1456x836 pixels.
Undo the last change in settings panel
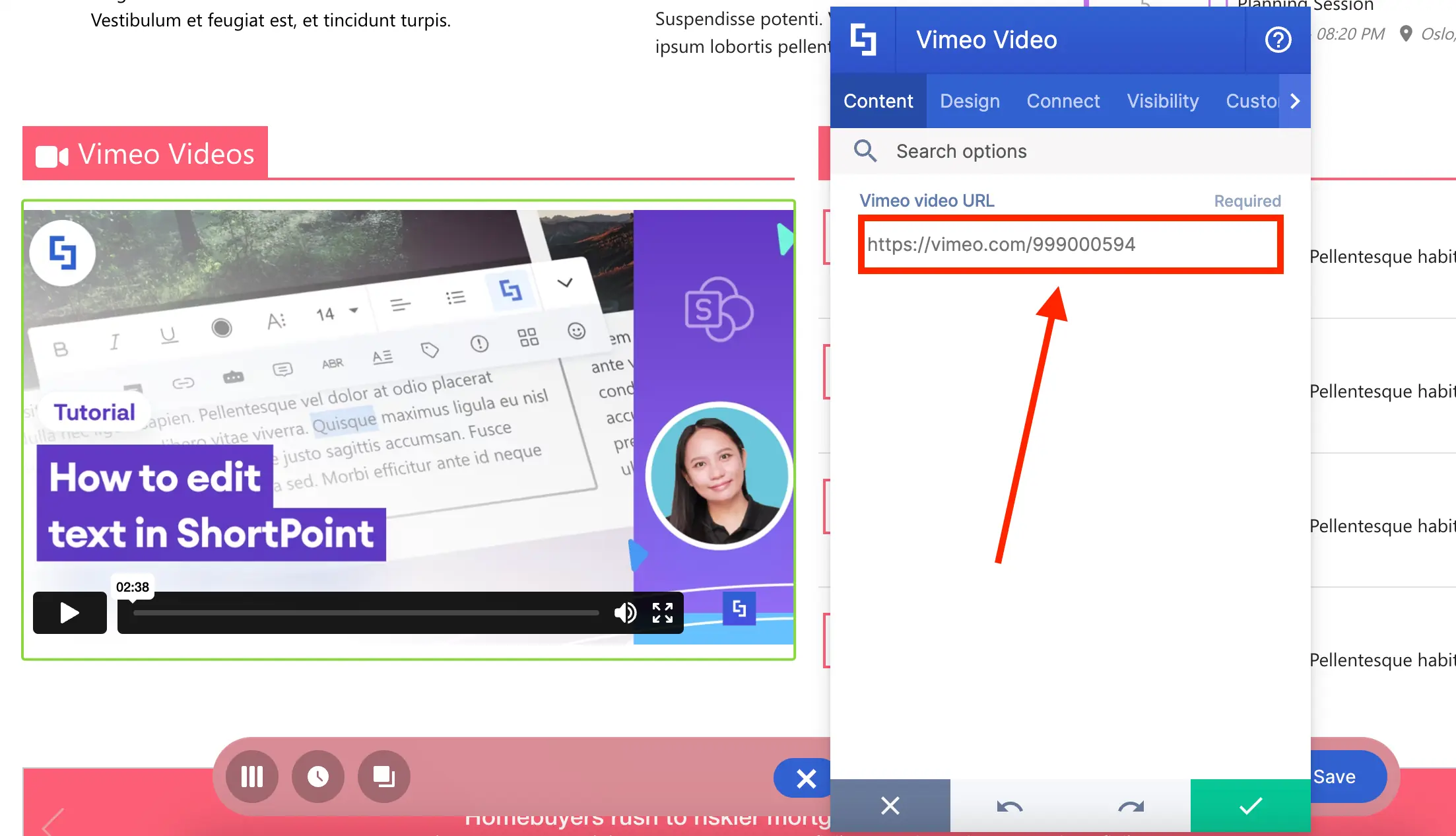[1009, 806]
